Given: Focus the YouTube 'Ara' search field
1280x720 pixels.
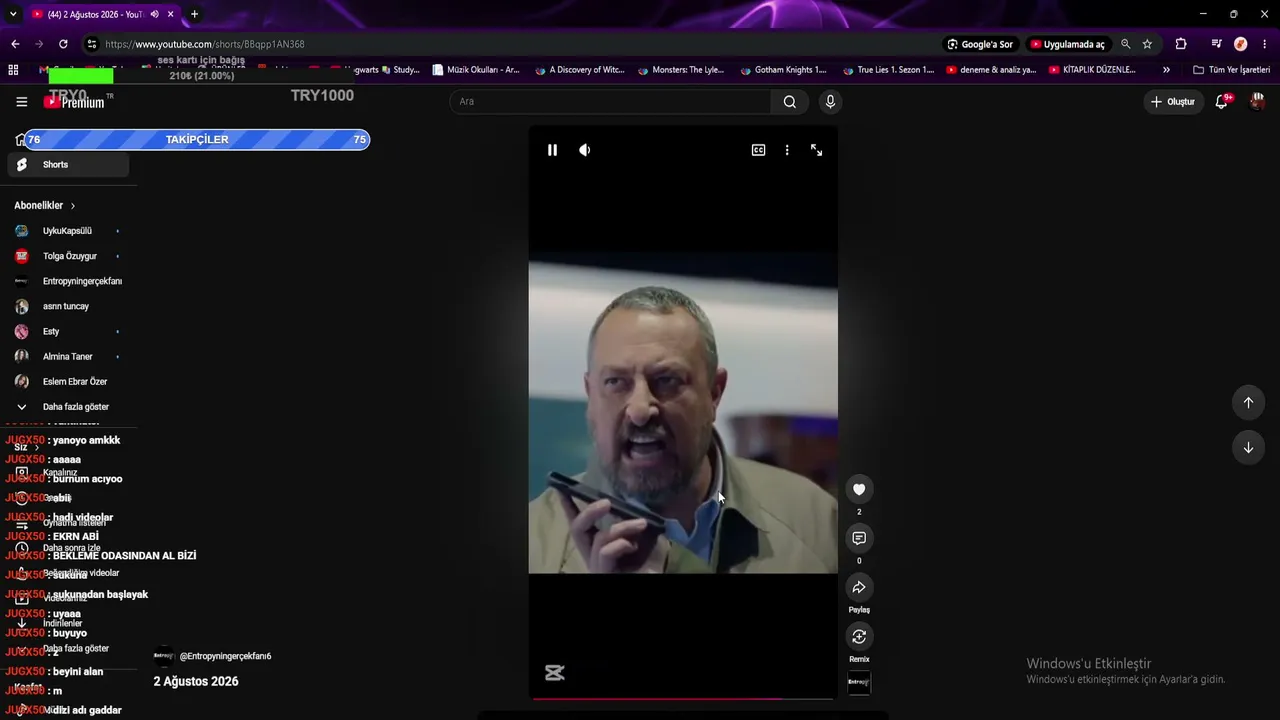Looking at the screenshot, I should tap(610, 101).
